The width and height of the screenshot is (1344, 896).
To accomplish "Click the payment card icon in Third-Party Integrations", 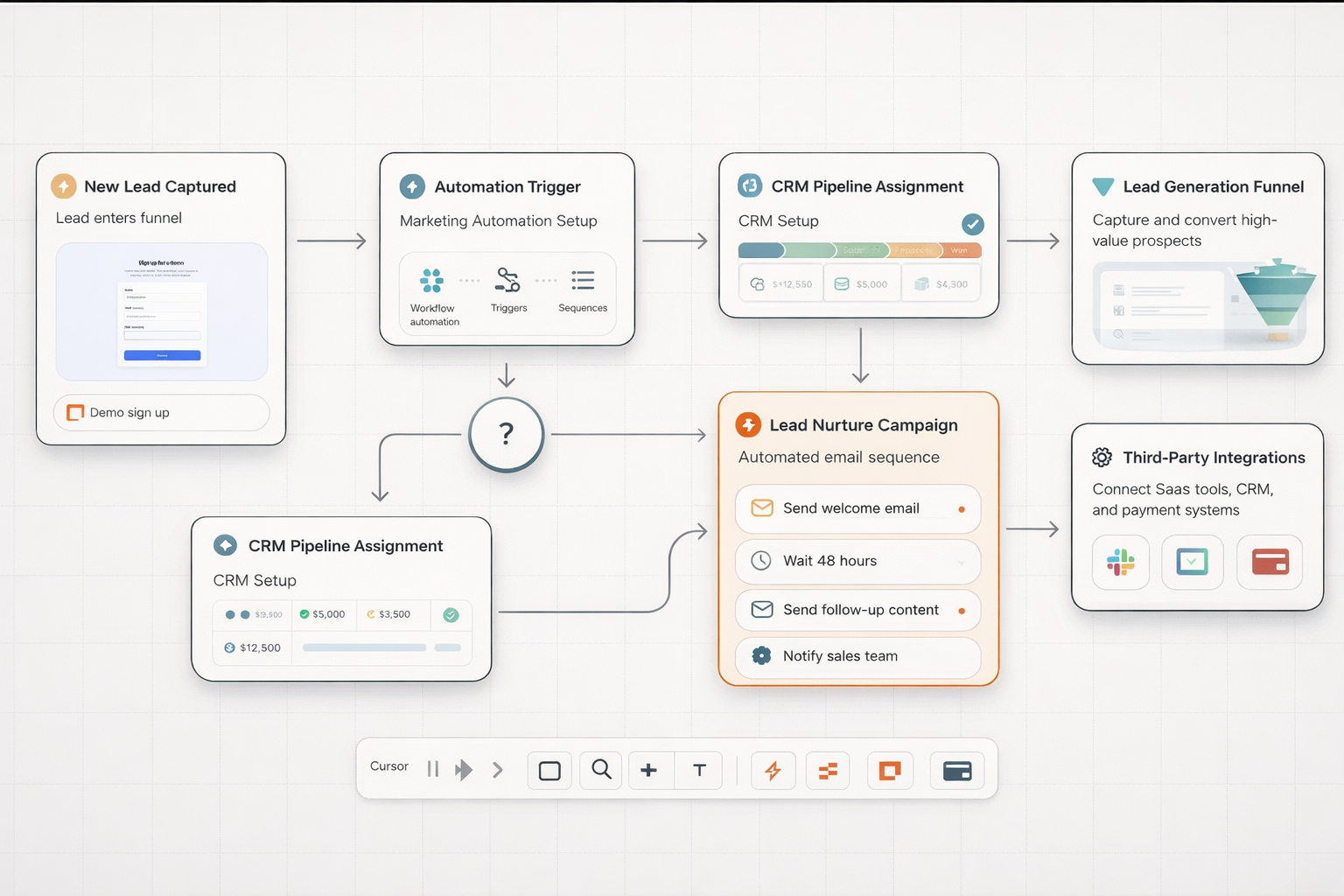I will tap(1270, 563).
